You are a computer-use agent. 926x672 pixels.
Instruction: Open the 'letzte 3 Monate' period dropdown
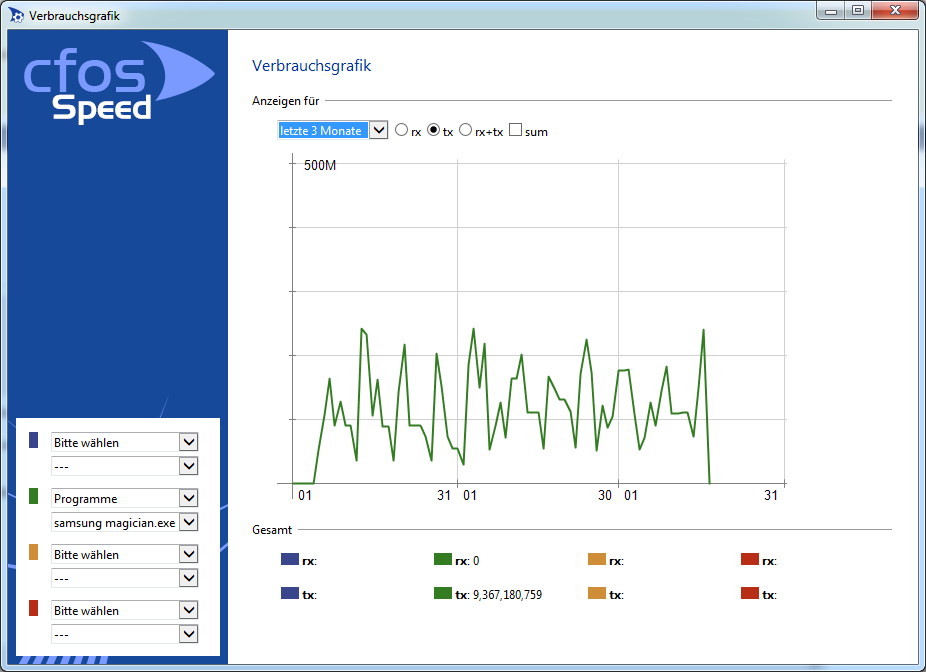pyautogui.click(x=332, y=130)
